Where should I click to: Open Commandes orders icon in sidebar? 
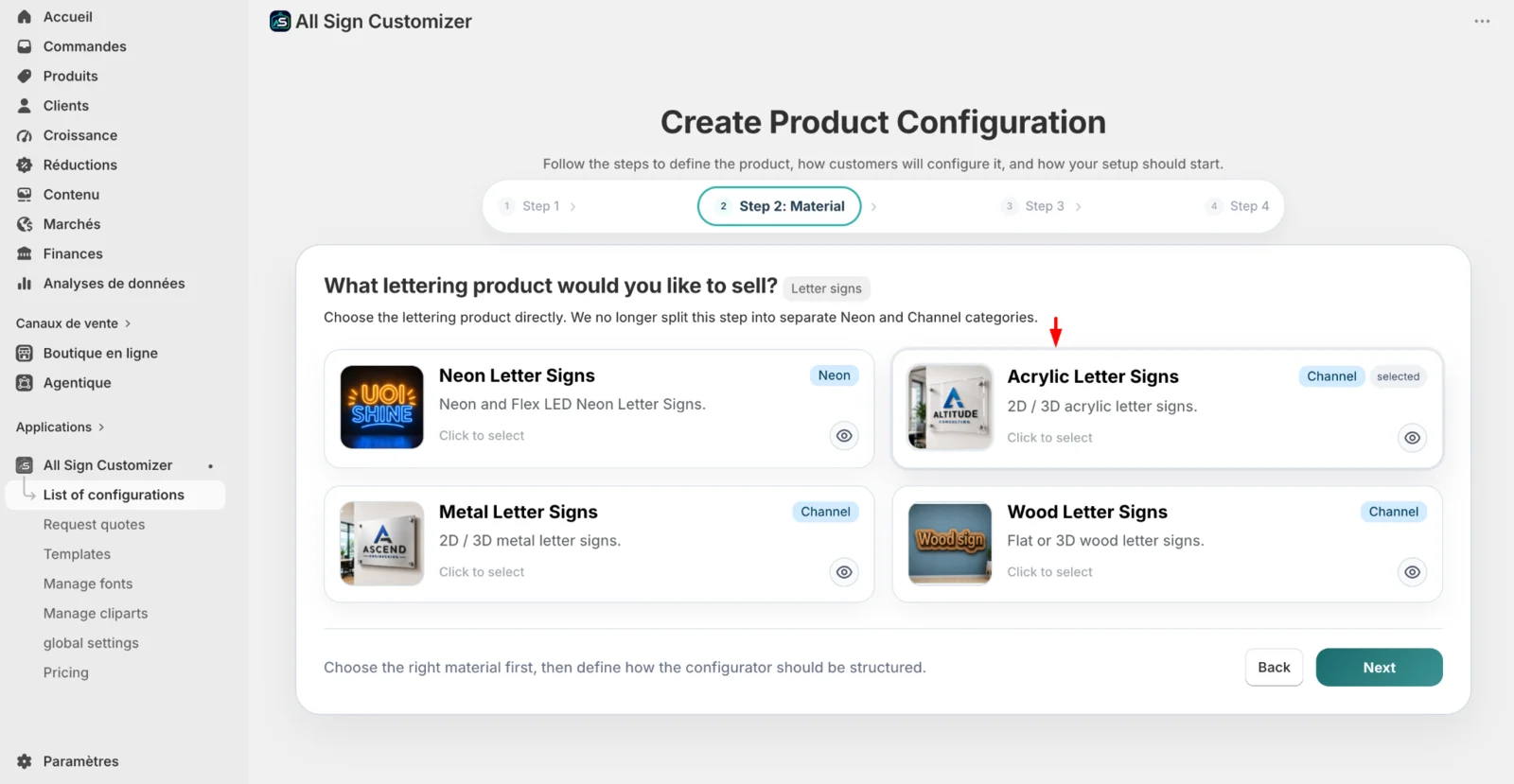pyautogui.click(x=25, y=46)
